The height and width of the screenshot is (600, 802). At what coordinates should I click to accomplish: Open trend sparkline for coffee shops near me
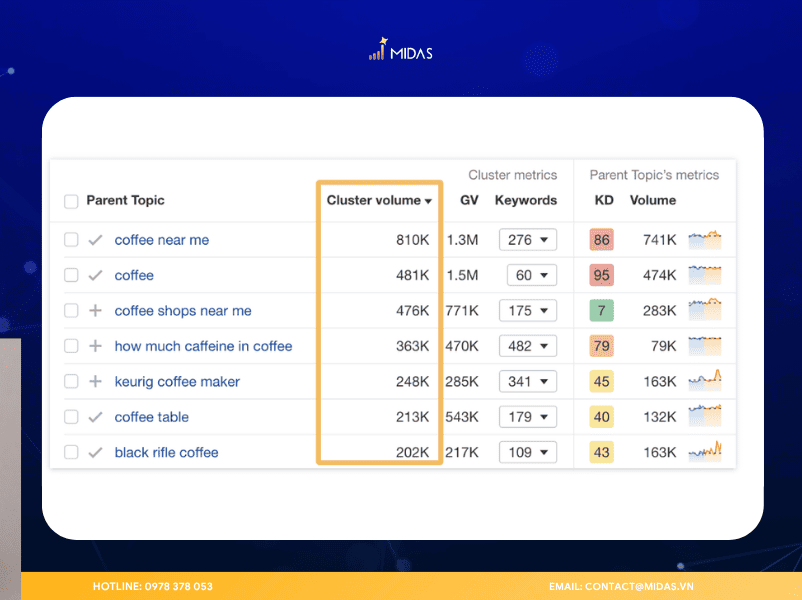[x=705, y=310]
